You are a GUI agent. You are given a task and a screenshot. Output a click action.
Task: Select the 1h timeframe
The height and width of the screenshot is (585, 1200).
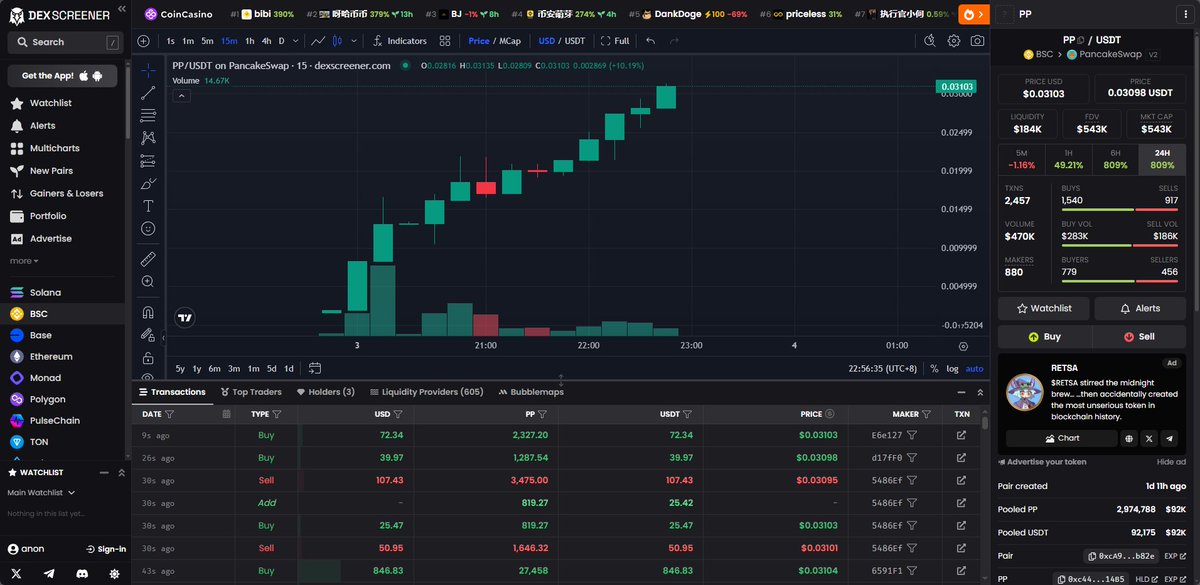coord(249,41)
